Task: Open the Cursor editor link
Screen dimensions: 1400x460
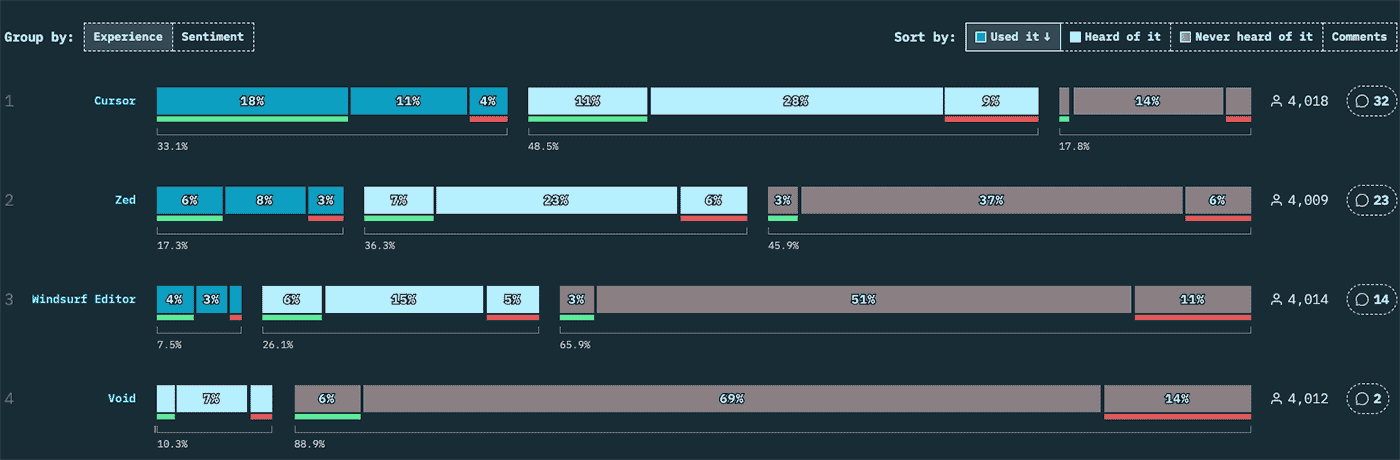Action: 115,101
